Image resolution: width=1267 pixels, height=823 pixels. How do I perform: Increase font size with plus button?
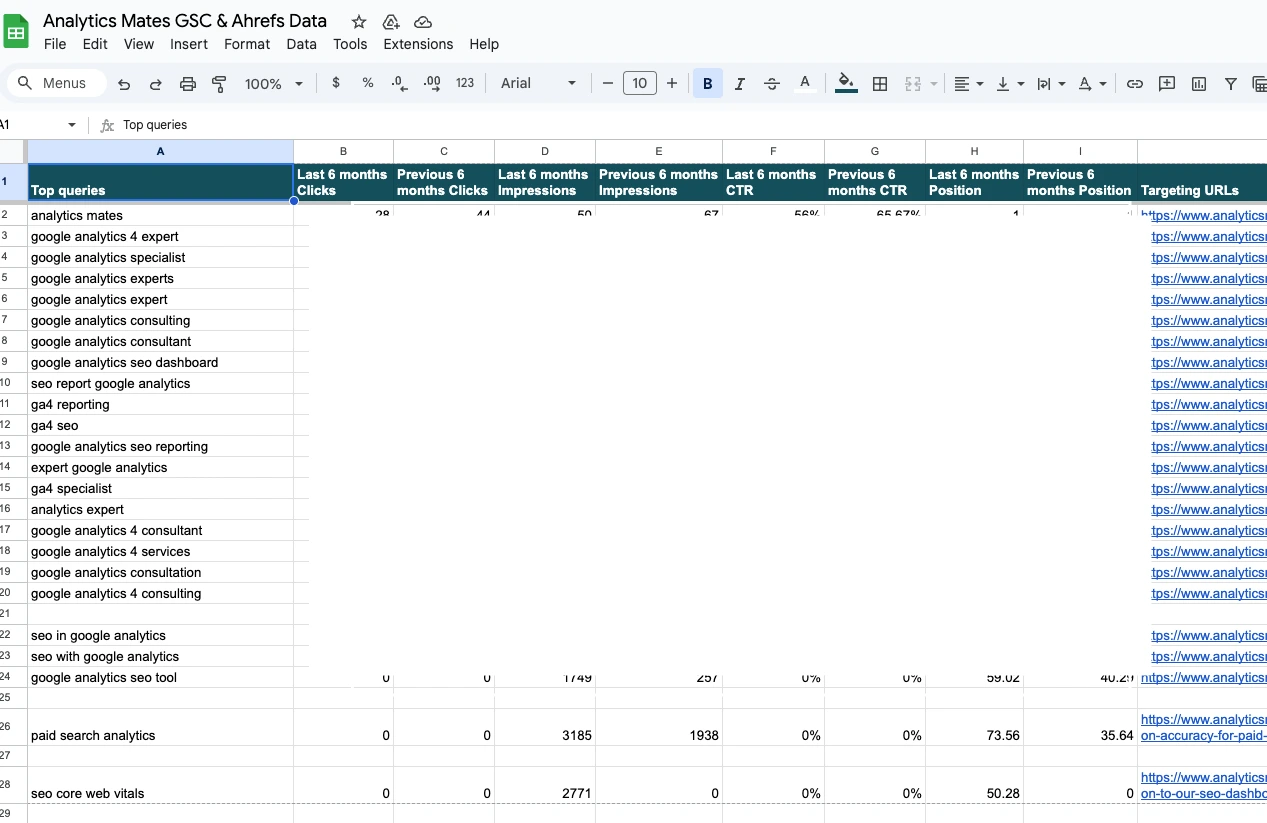tap(672, 83)
